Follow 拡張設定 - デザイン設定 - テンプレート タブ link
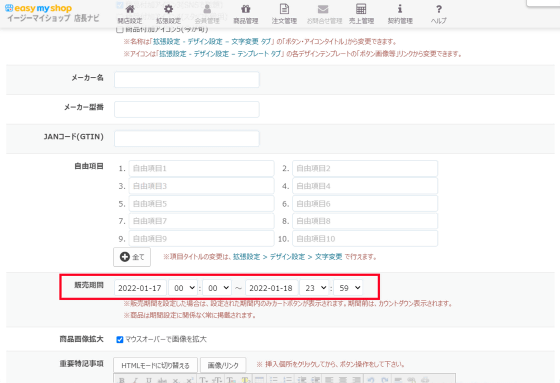 (x=220, y=54)
